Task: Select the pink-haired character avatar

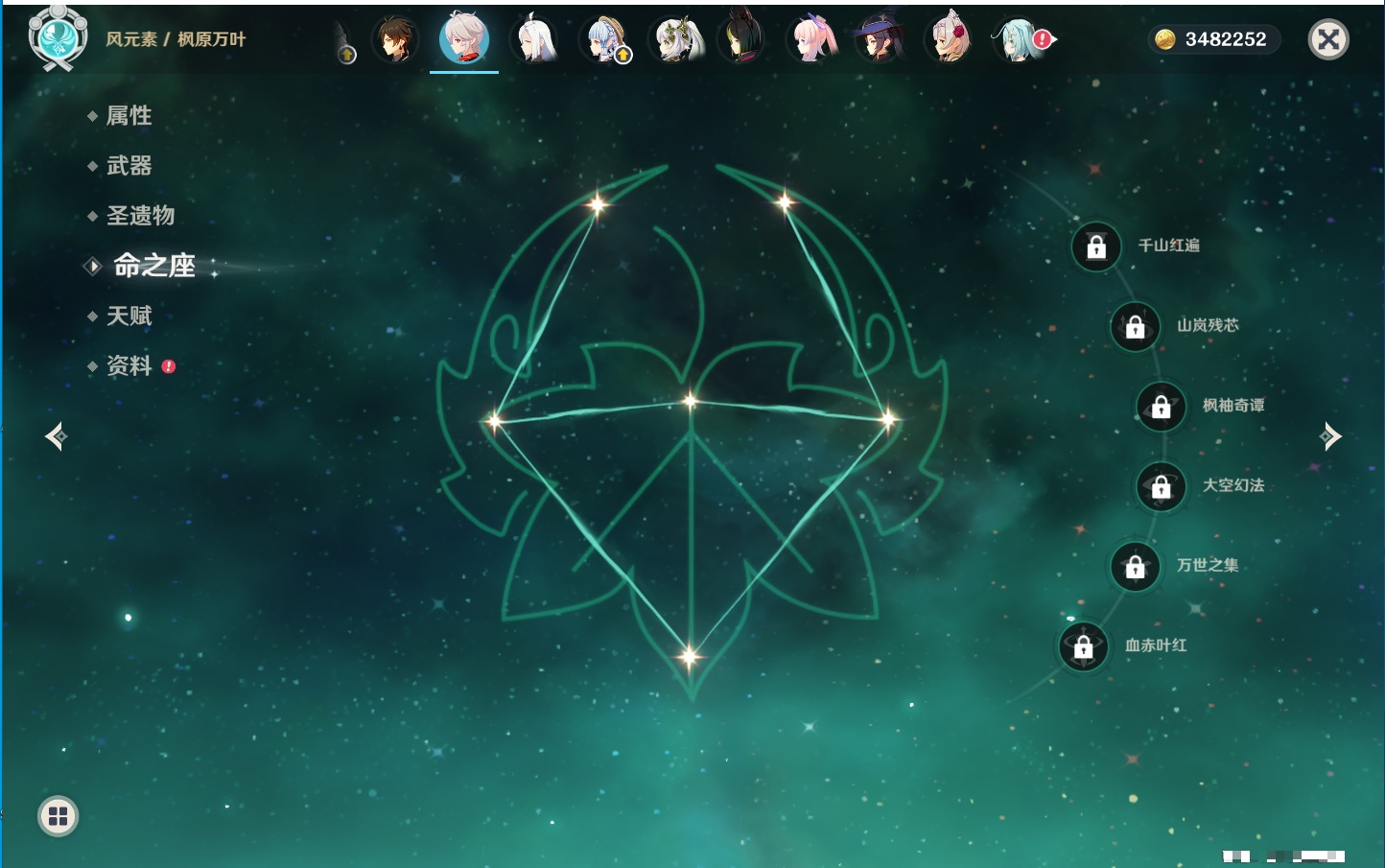Action: point(811,39)
